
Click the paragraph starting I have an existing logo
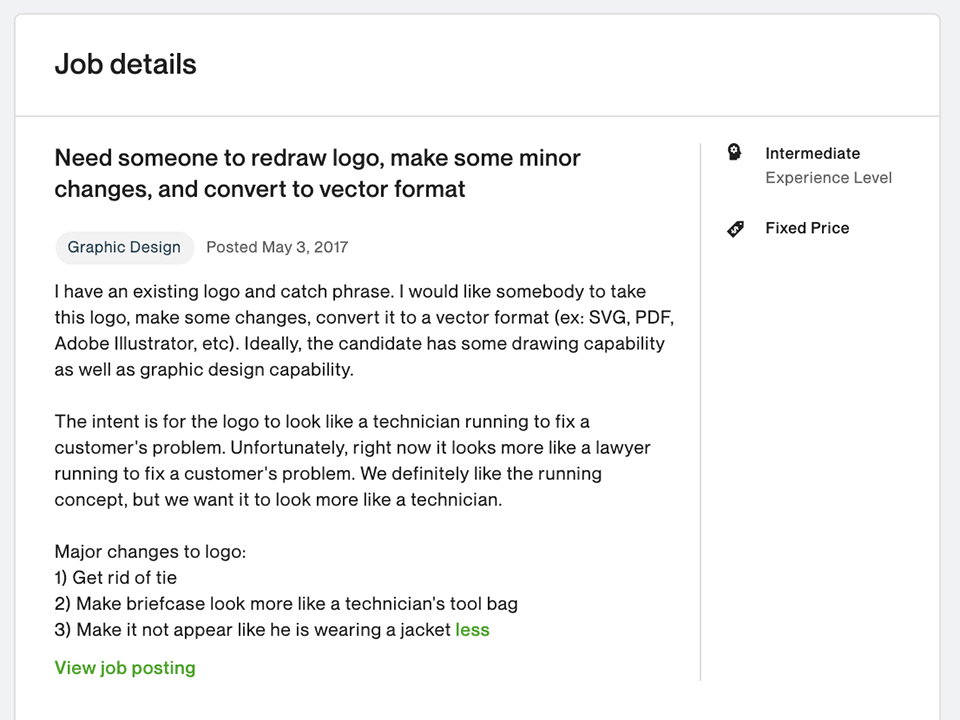click(x=364, y=331)
